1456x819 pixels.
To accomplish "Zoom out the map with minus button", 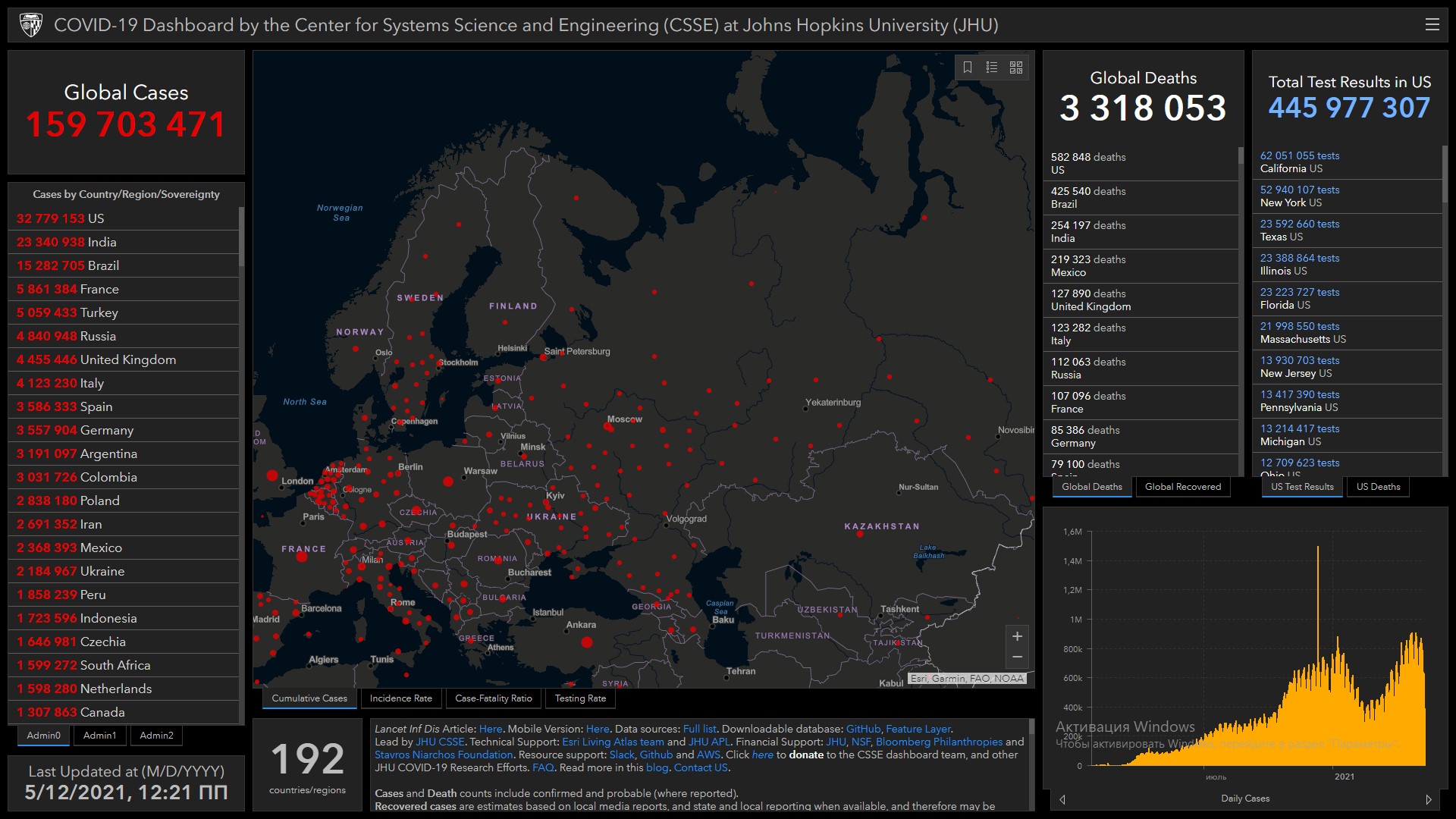I will tap(1017, 657).
